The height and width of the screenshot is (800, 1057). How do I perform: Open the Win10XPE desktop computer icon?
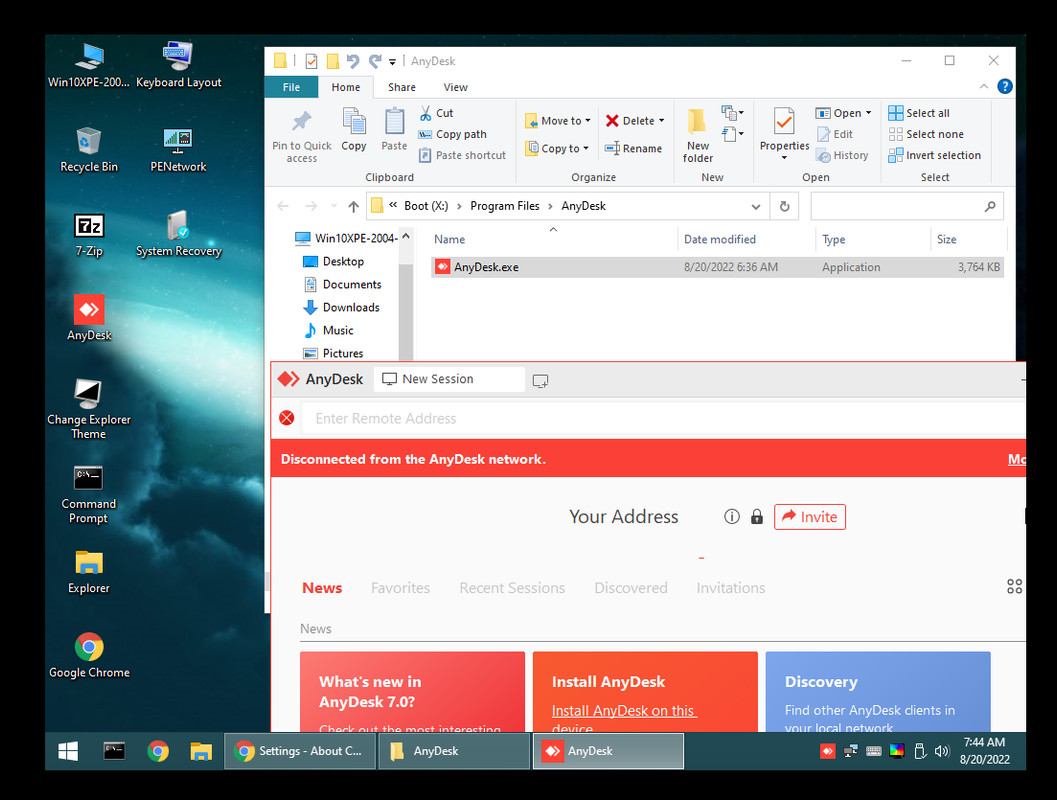click(89, 65)
